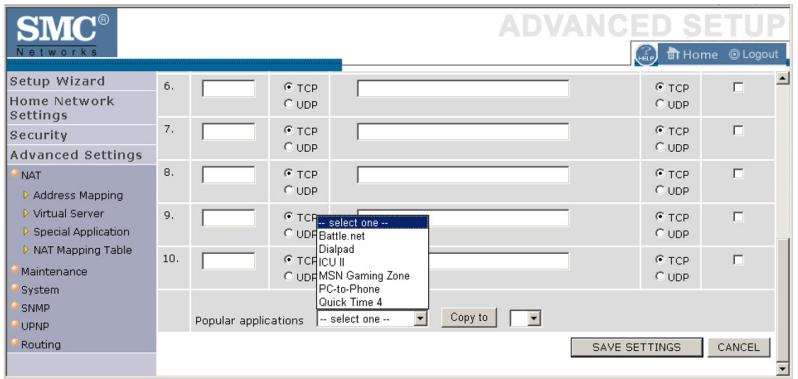Click the CANCEL button
The width and height of the screenshot is (798, 379).
point(738,347)
